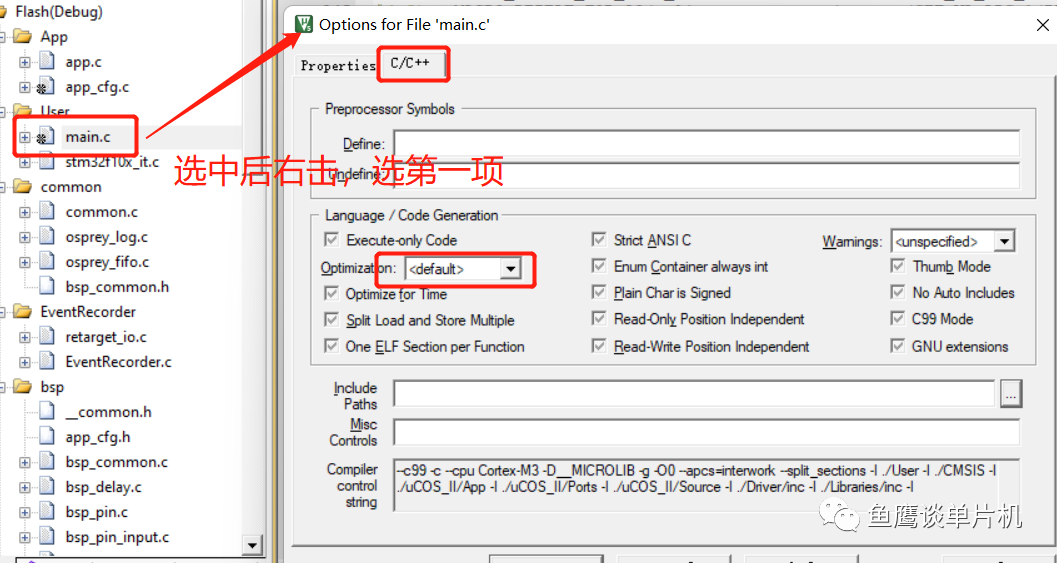Open the Warnings dropdown
This screenshot has height=563, width=1057.
1004,241
